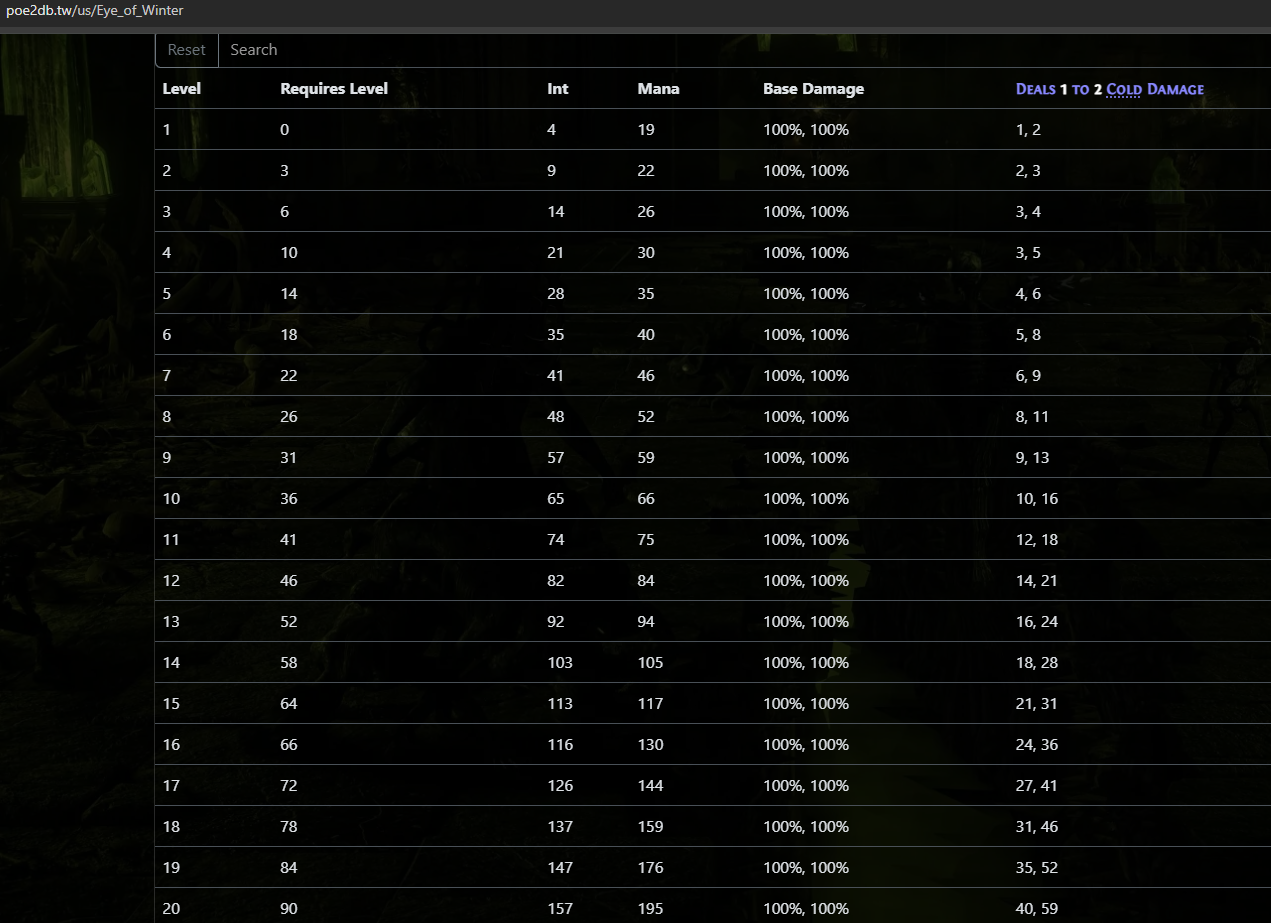Click cold damage value '1, 2'
The width and height of the screenshot is (1271, 923).
pyautogui.click(x=1028, y=130)
